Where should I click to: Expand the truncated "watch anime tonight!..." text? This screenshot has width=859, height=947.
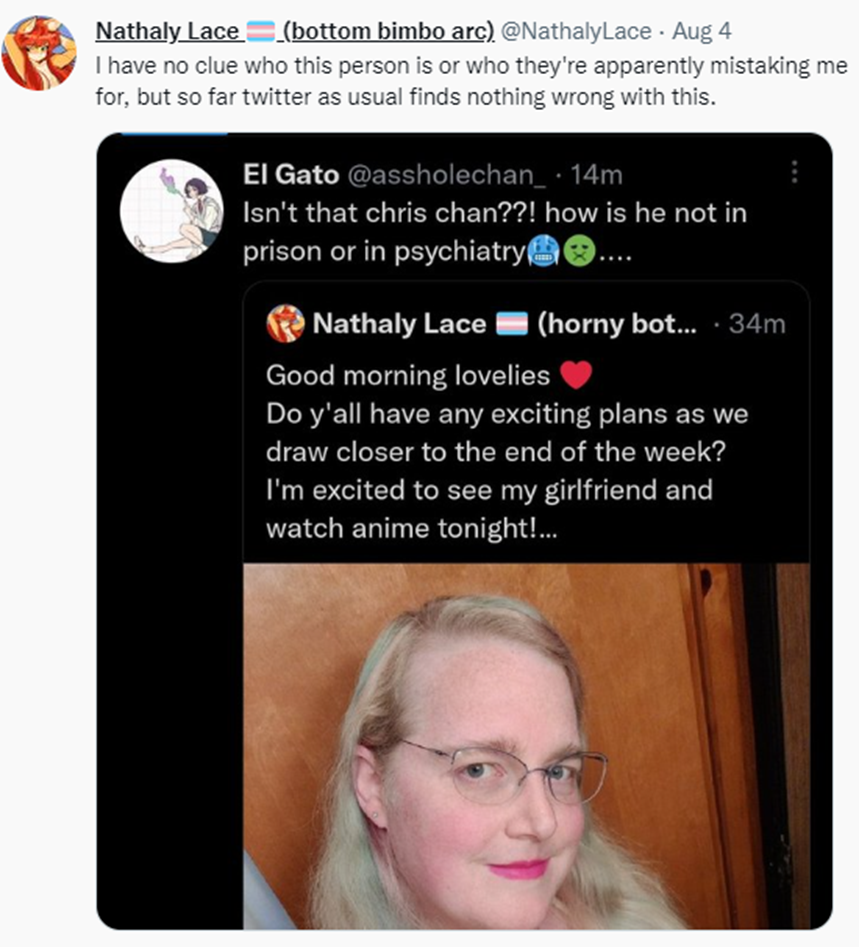click(411, 528)
